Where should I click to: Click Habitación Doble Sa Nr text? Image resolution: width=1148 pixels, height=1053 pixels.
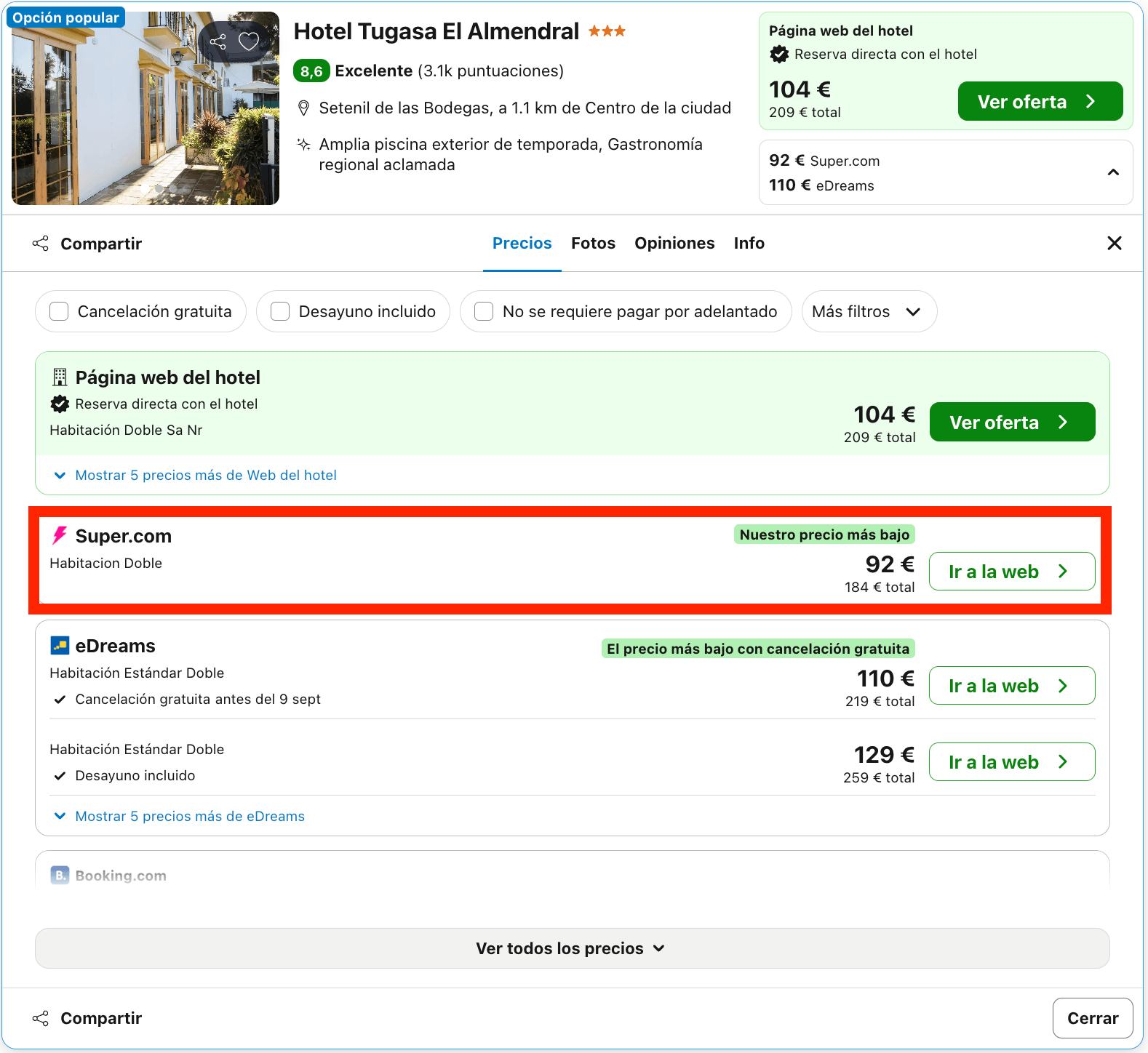(126, 430)
